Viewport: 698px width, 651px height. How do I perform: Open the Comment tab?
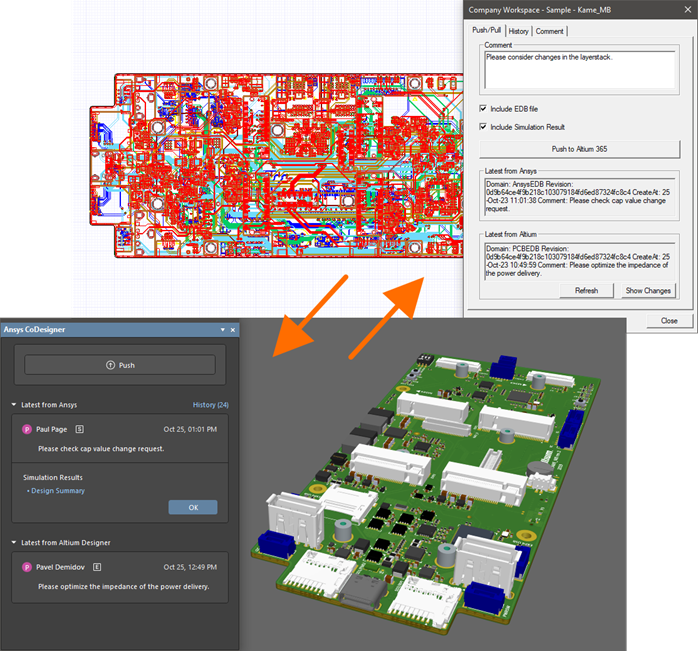(x=548, y=31)
